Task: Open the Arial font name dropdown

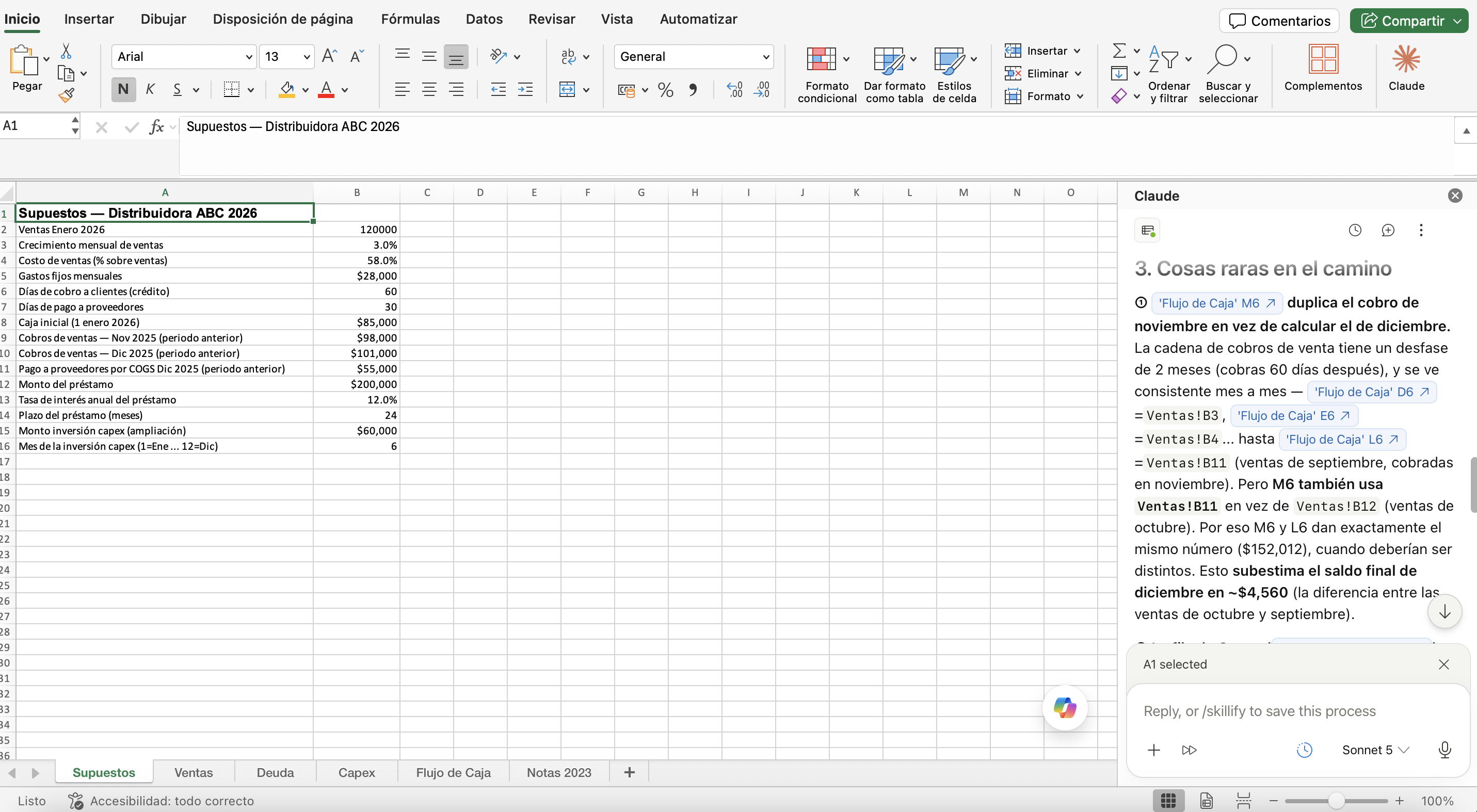Action: (249, 57)
